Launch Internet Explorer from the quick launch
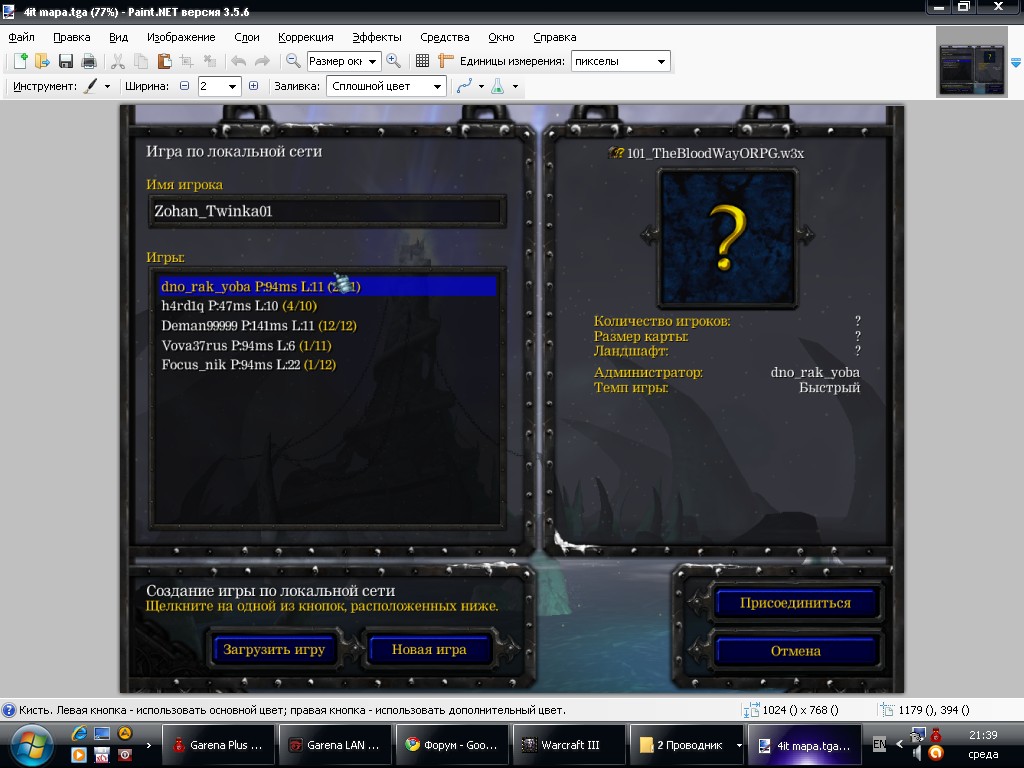The height and width of the screenshot is (768, 1024). click(x=79, y=733)
